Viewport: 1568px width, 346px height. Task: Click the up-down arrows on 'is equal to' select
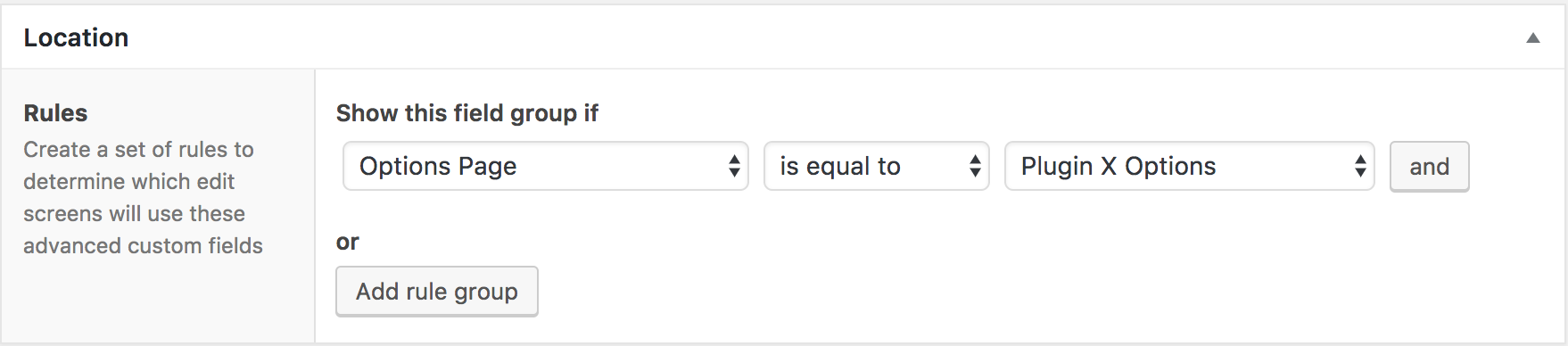pyautogui.click(x=975, y=166)
